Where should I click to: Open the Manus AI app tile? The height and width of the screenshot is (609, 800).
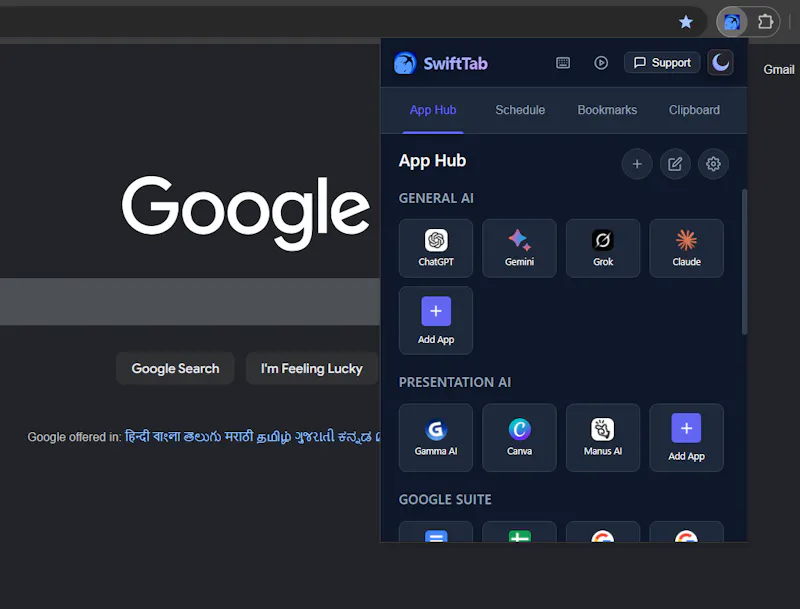603,438
